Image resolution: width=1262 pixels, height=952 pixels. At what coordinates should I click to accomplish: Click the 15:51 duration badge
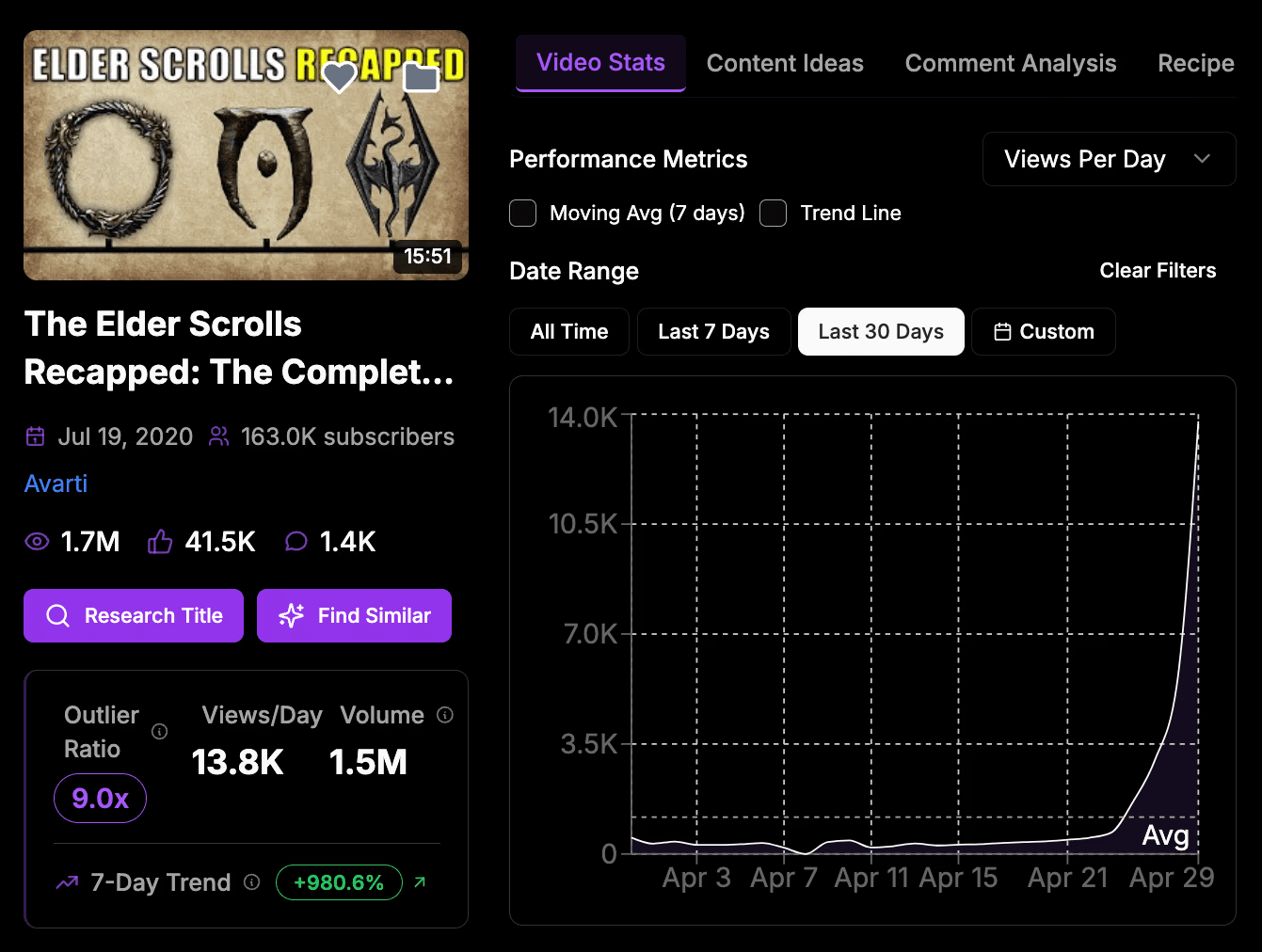click(427, 256)
